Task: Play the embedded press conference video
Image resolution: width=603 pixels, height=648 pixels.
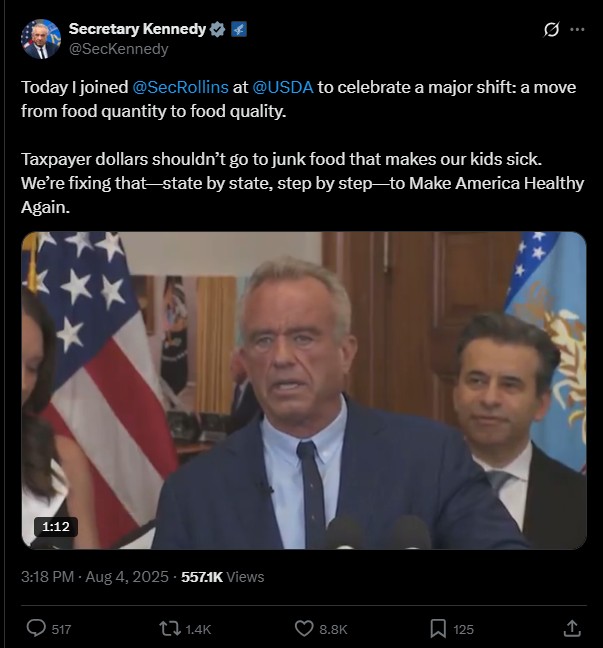Action: [304, 391]
